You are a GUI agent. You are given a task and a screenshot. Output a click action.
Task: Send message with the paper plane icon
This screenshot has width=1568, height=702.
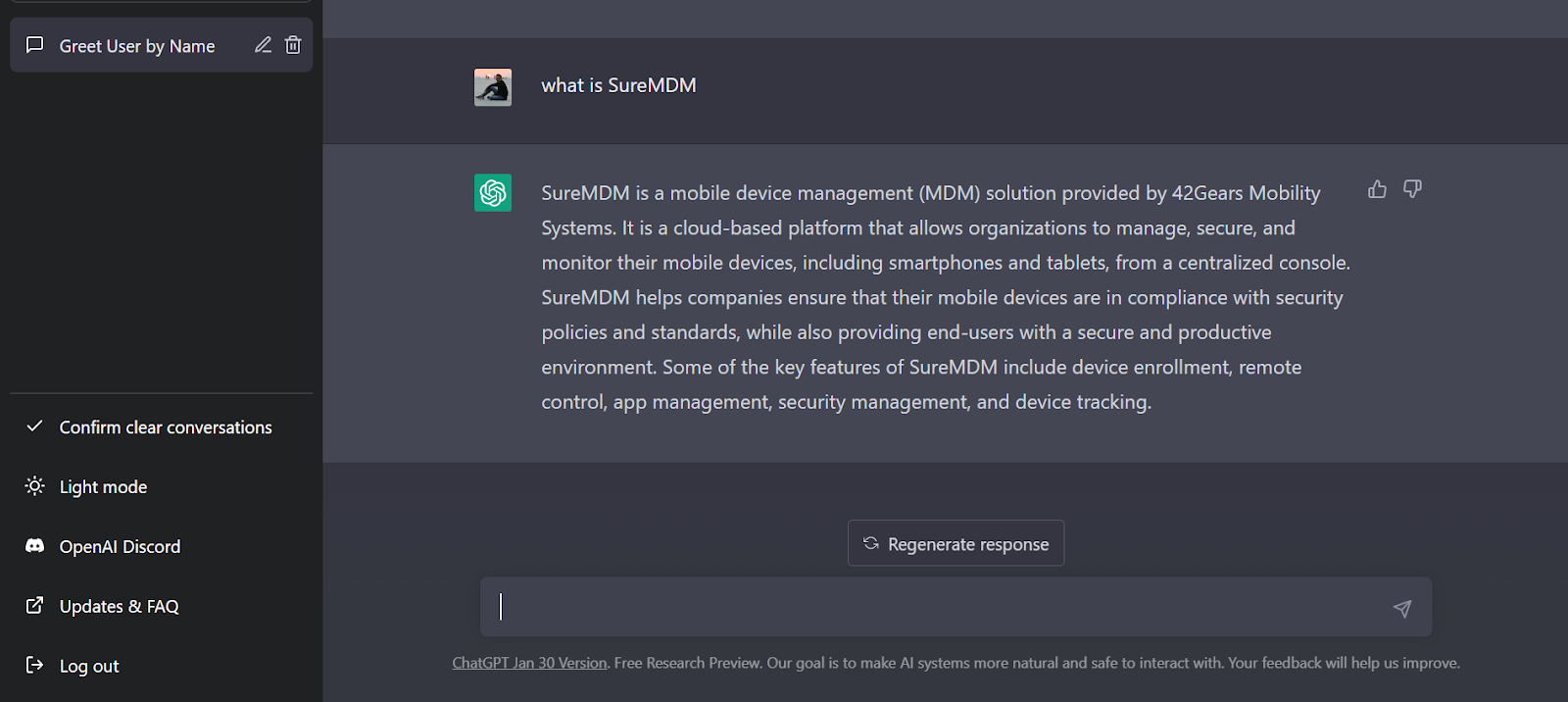tap(1402, 609)
